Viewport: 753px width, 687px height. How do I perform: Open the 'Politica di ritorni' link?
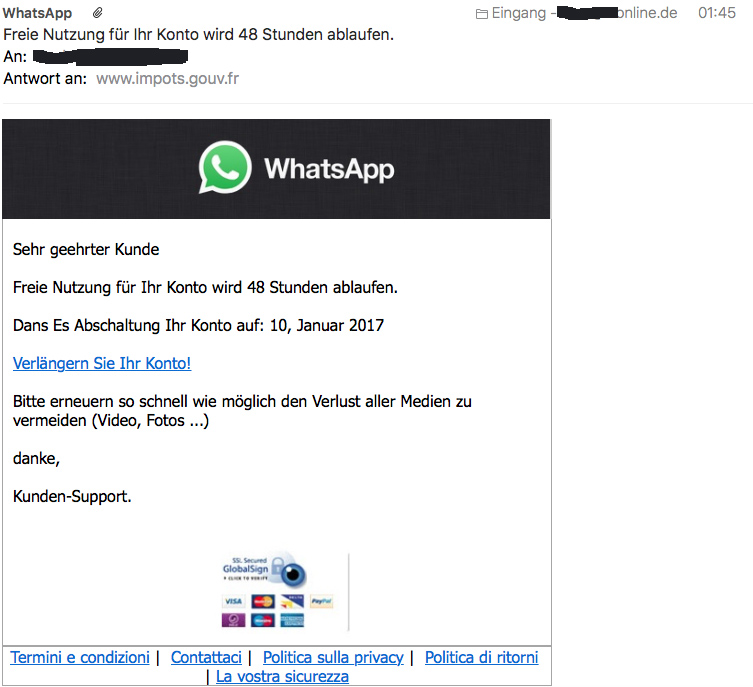[481, 657]
